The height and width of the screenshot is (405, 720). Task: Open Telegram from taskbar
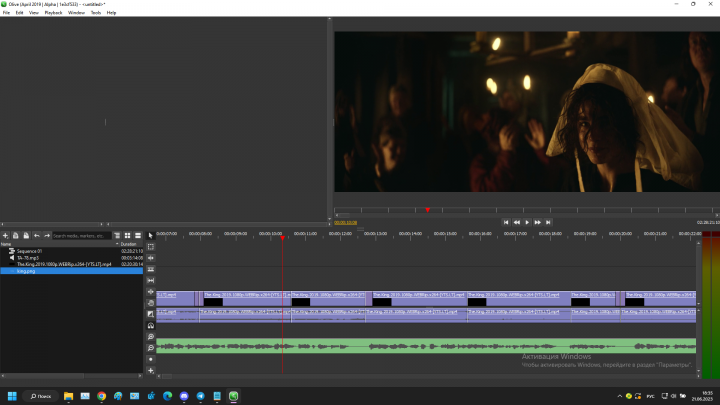pos(201,396)
